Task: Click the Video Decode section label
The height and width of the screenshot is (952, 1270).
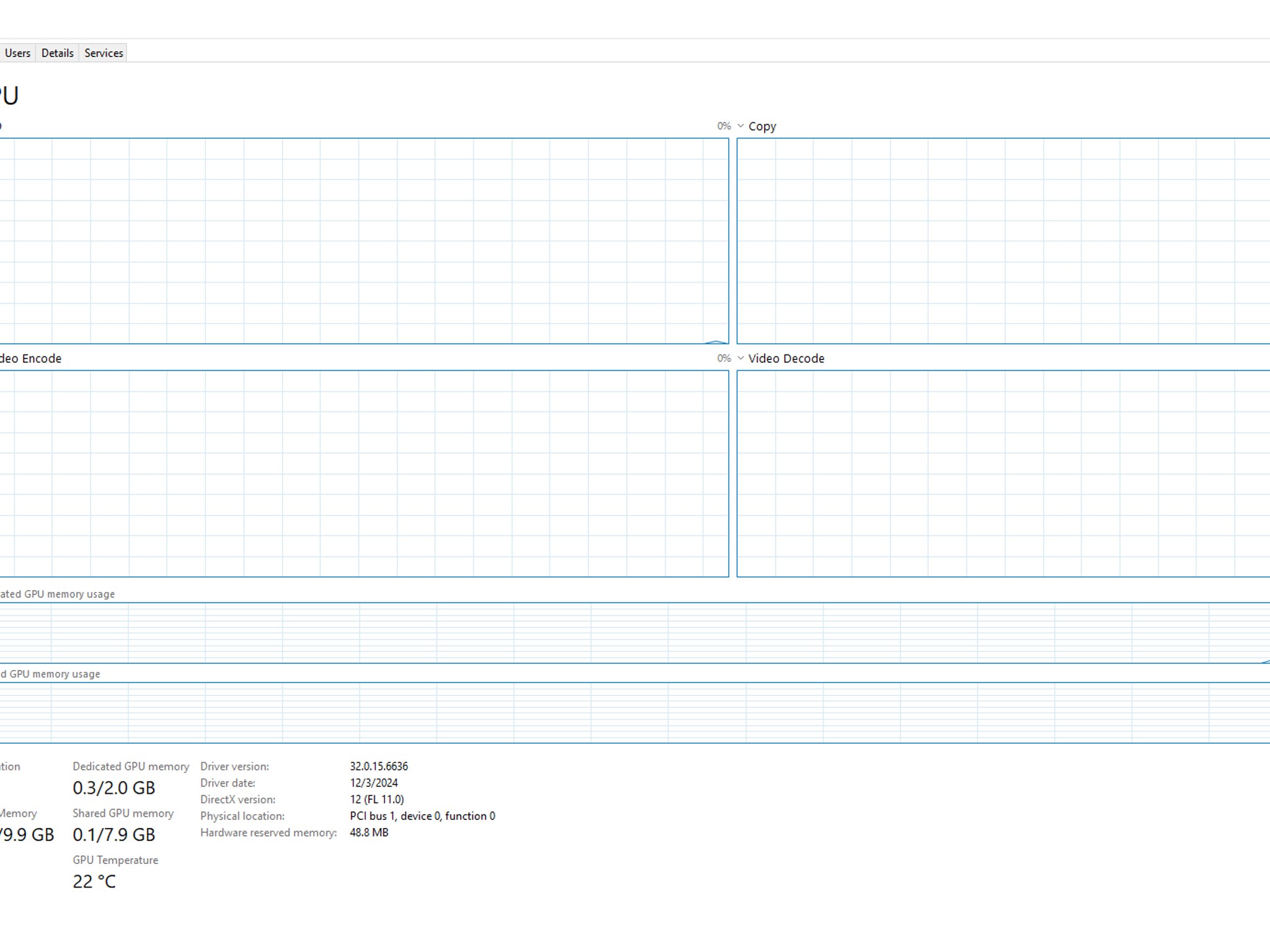Action: 786,358
